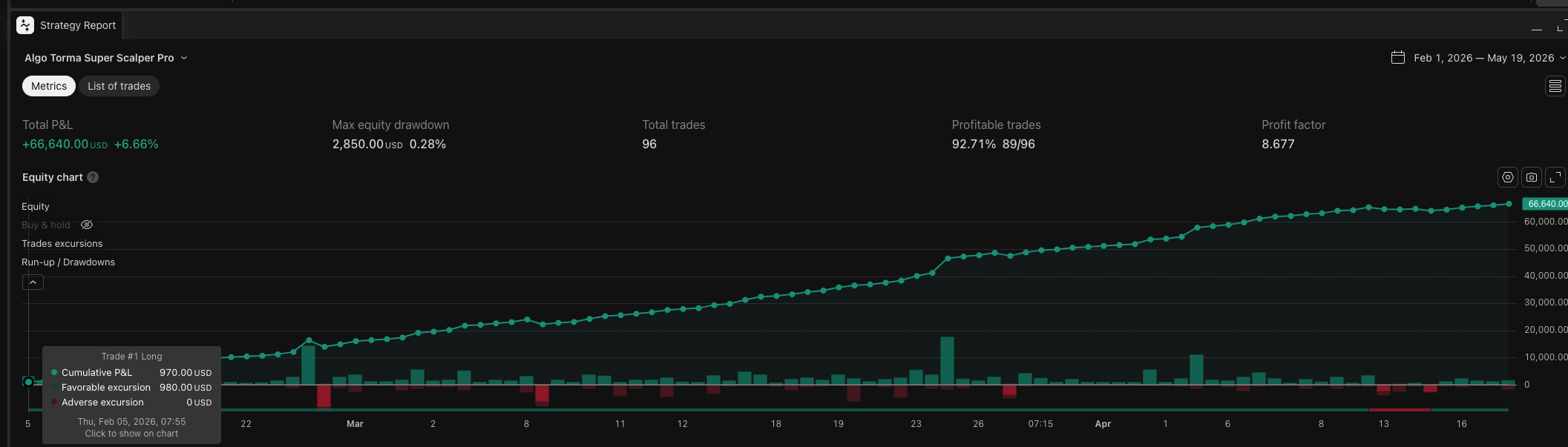Screen dimensions: 1568x447
Task: Collapse the legend with the chevron-up button
Action: (x=33, y=282)
